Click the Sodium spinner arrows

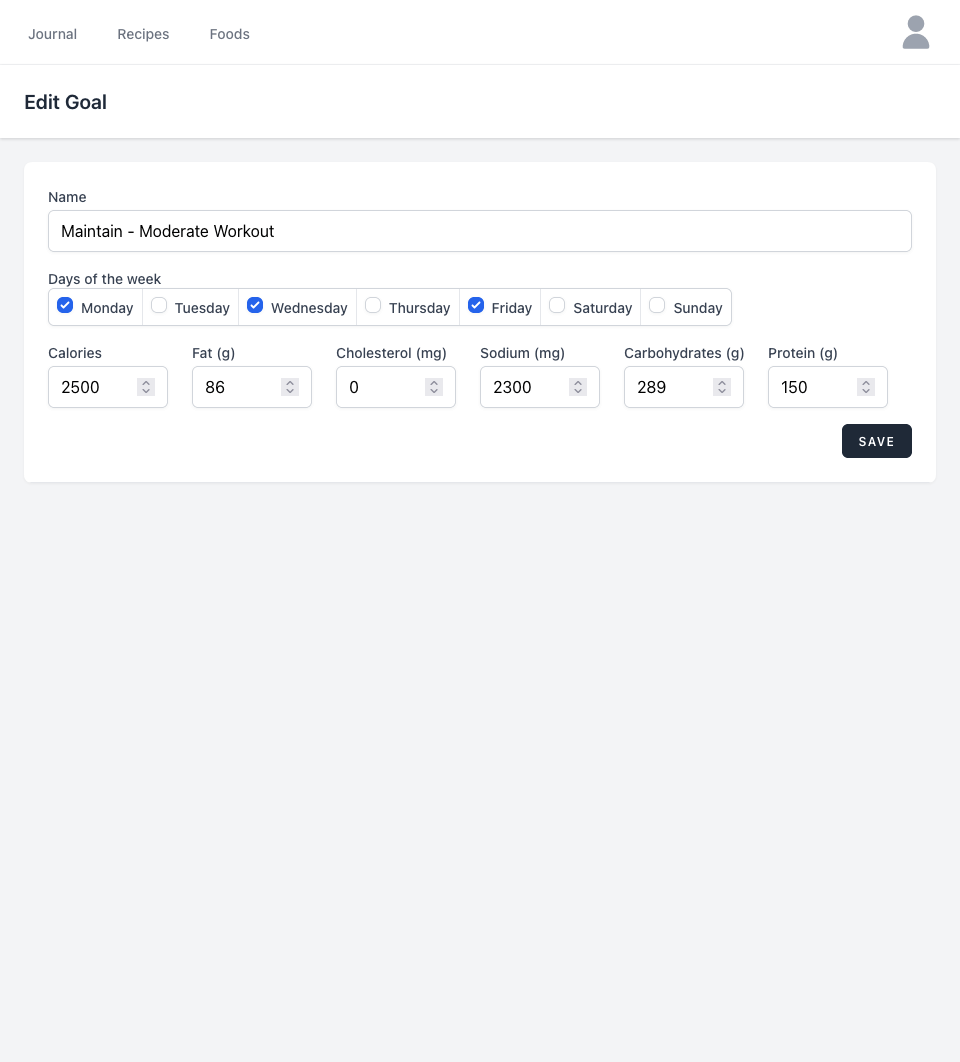point(578,387)
